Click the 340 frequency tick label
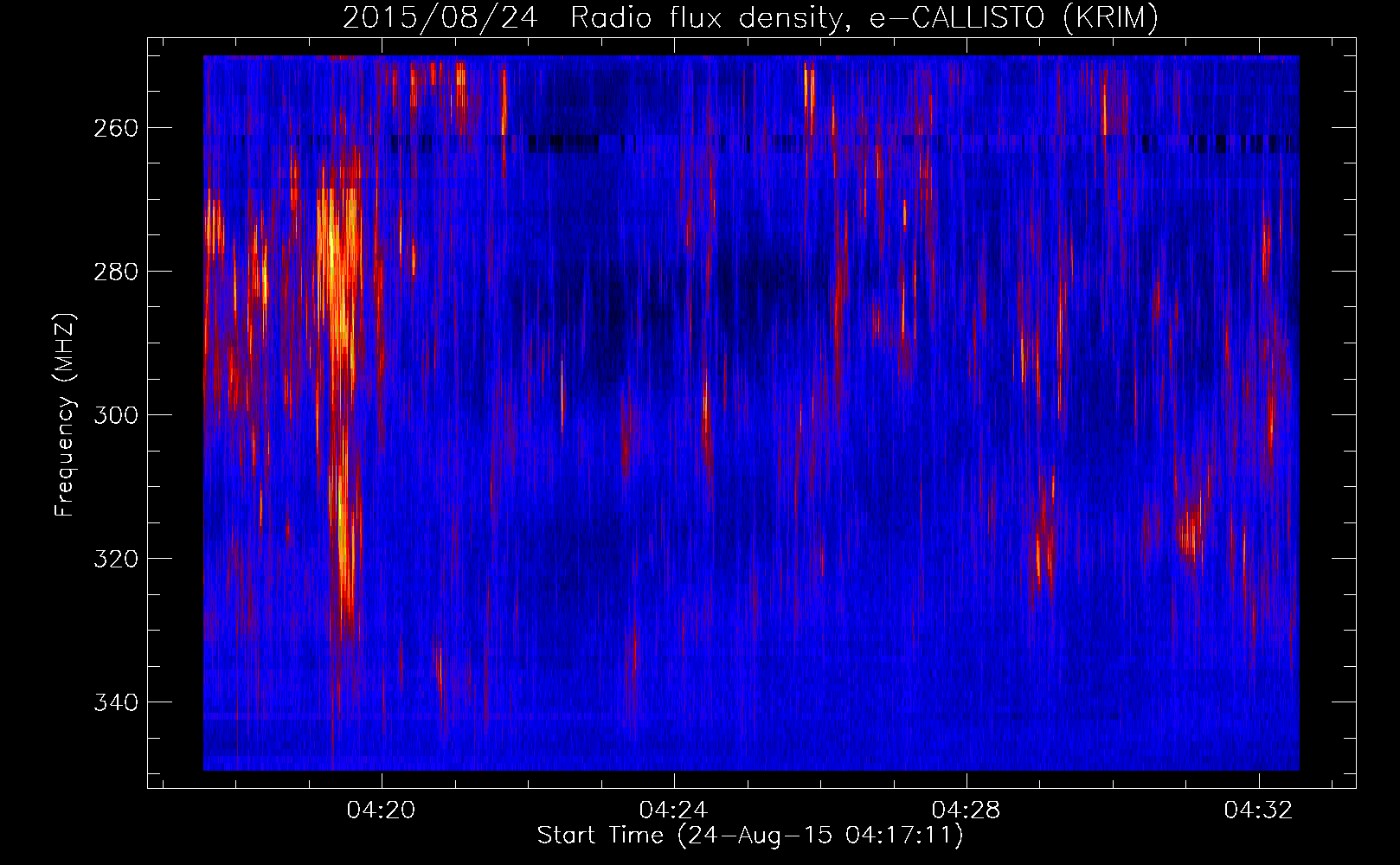1400x865 pixels. 115,702
